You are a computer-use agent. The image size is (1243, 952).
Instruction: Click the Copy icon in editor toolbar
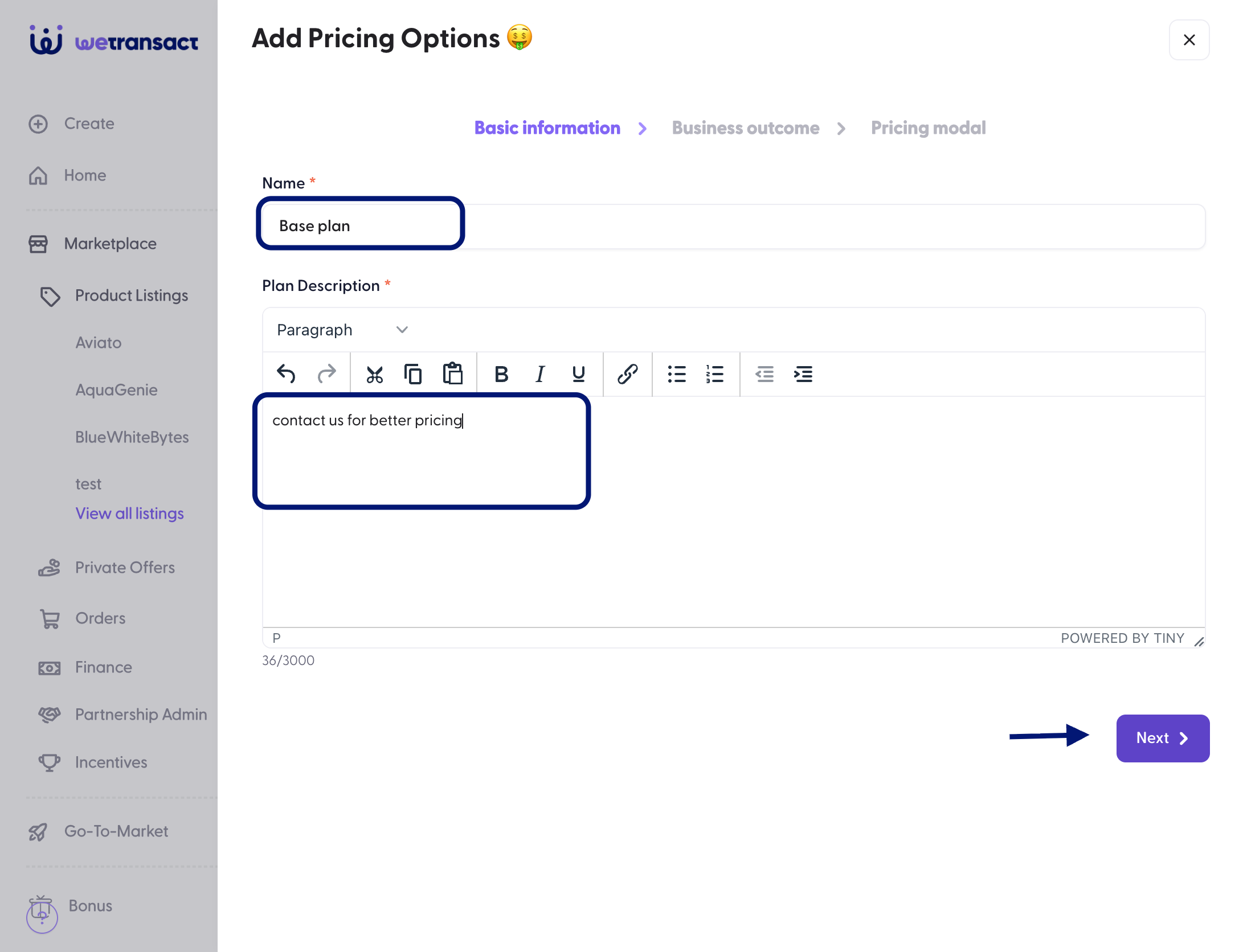pyautogui.click(x=413, y=374)
